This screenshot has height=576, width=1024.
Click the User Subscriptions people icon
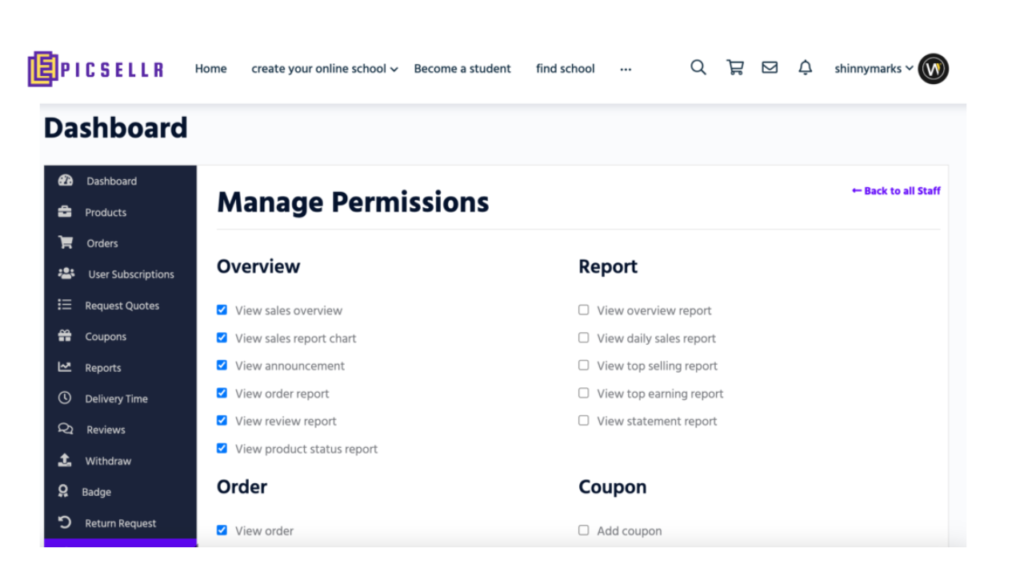click(66, 274)
